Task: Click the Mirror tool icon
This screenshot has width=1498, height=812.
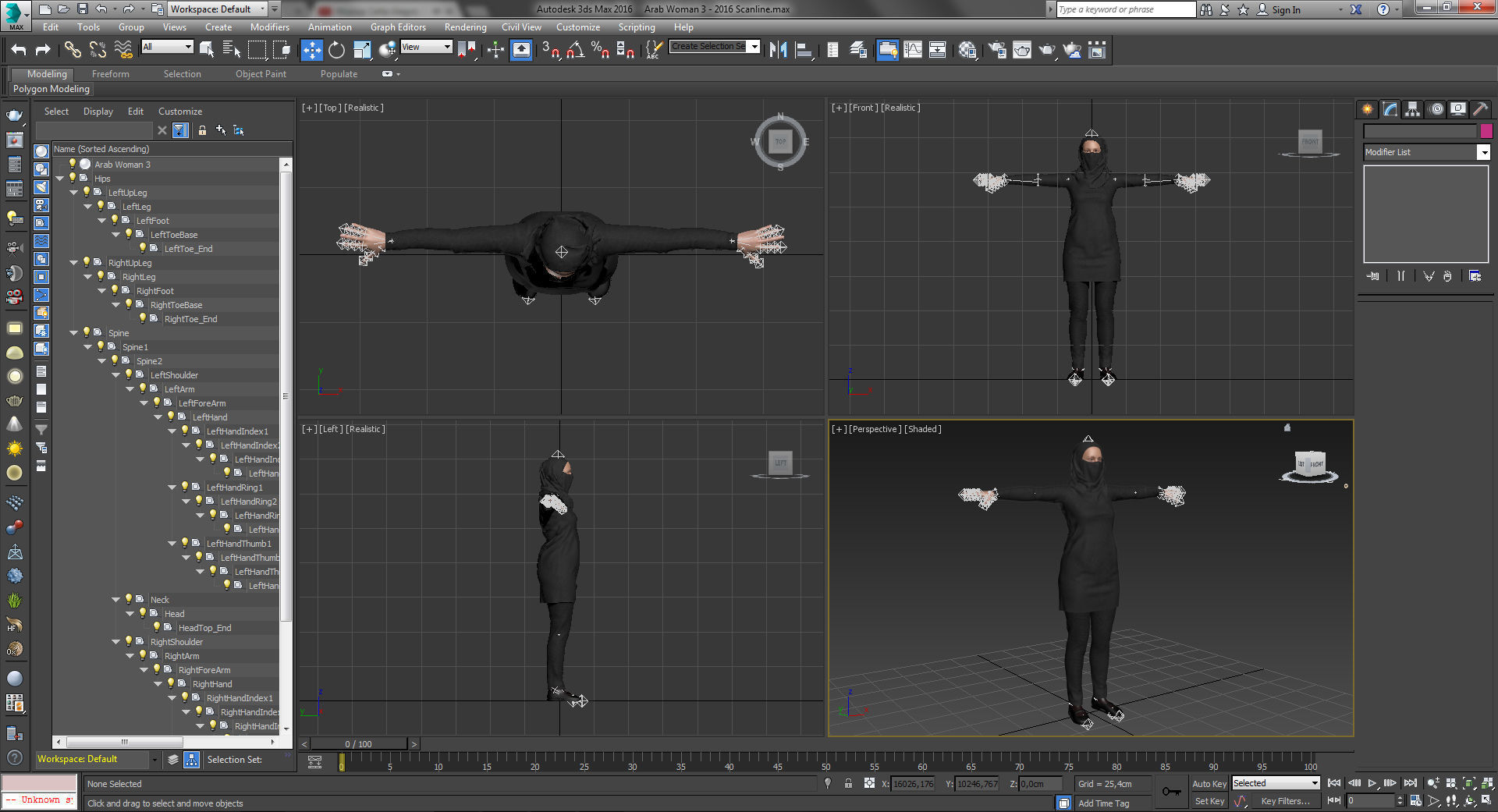Action: click(778, 50)
